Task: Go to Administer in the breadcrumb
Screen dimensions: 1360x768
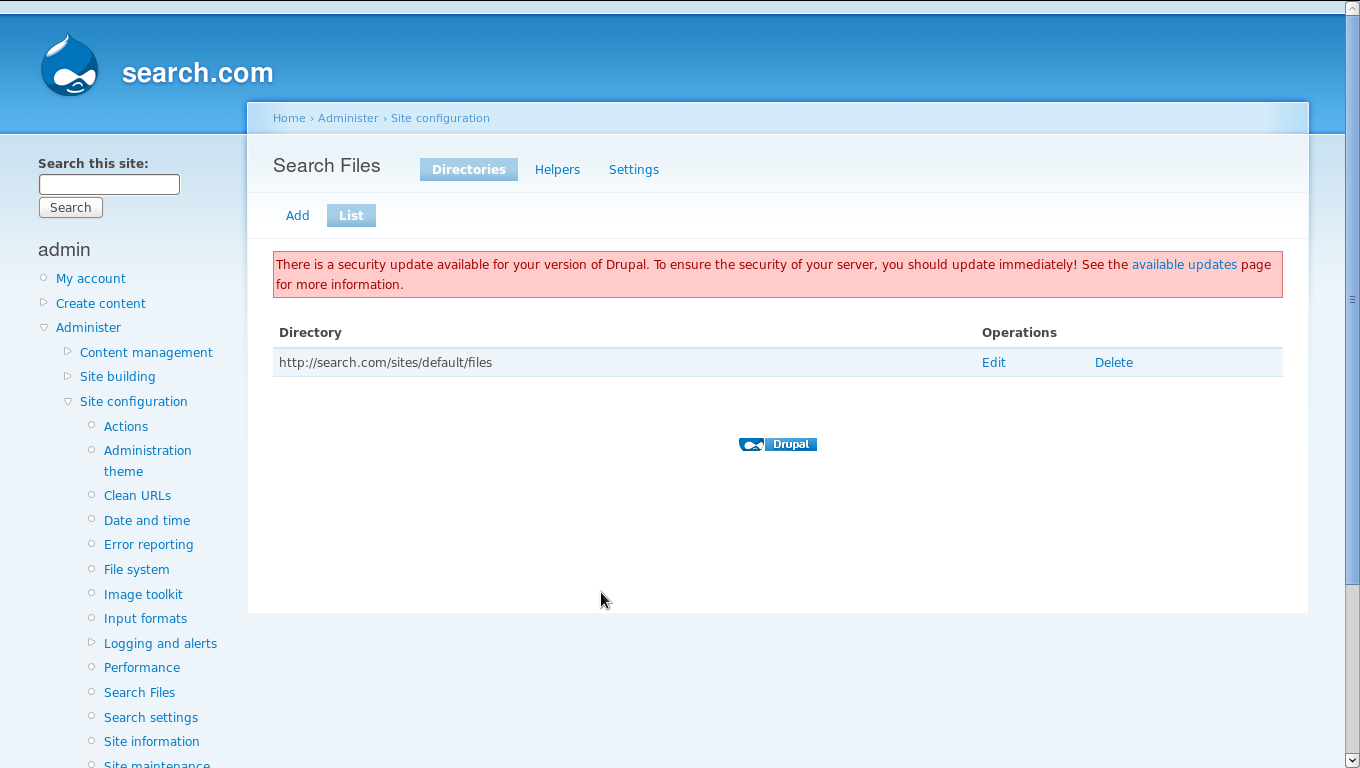Action: point(348,118)
